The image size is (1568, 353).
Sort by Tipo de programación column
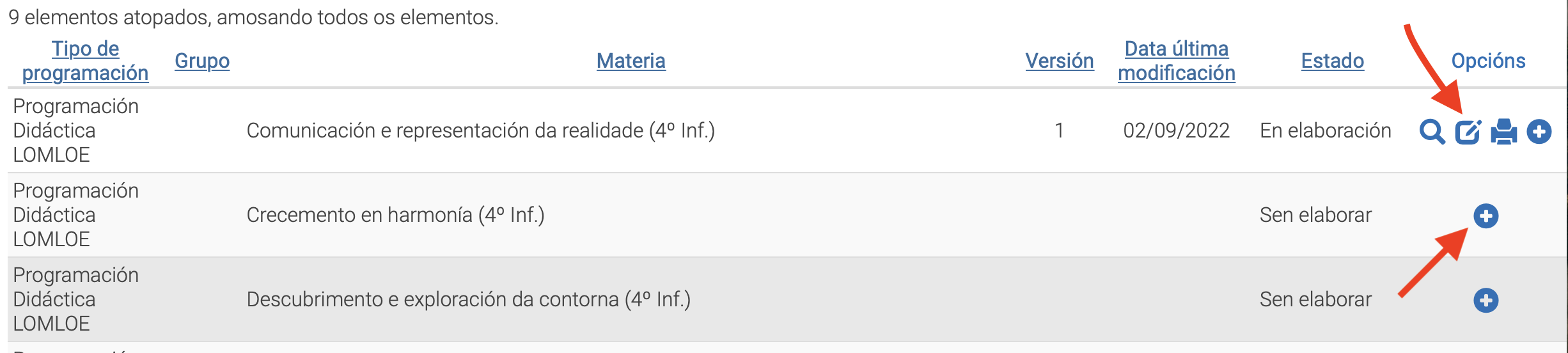(85, 61)
